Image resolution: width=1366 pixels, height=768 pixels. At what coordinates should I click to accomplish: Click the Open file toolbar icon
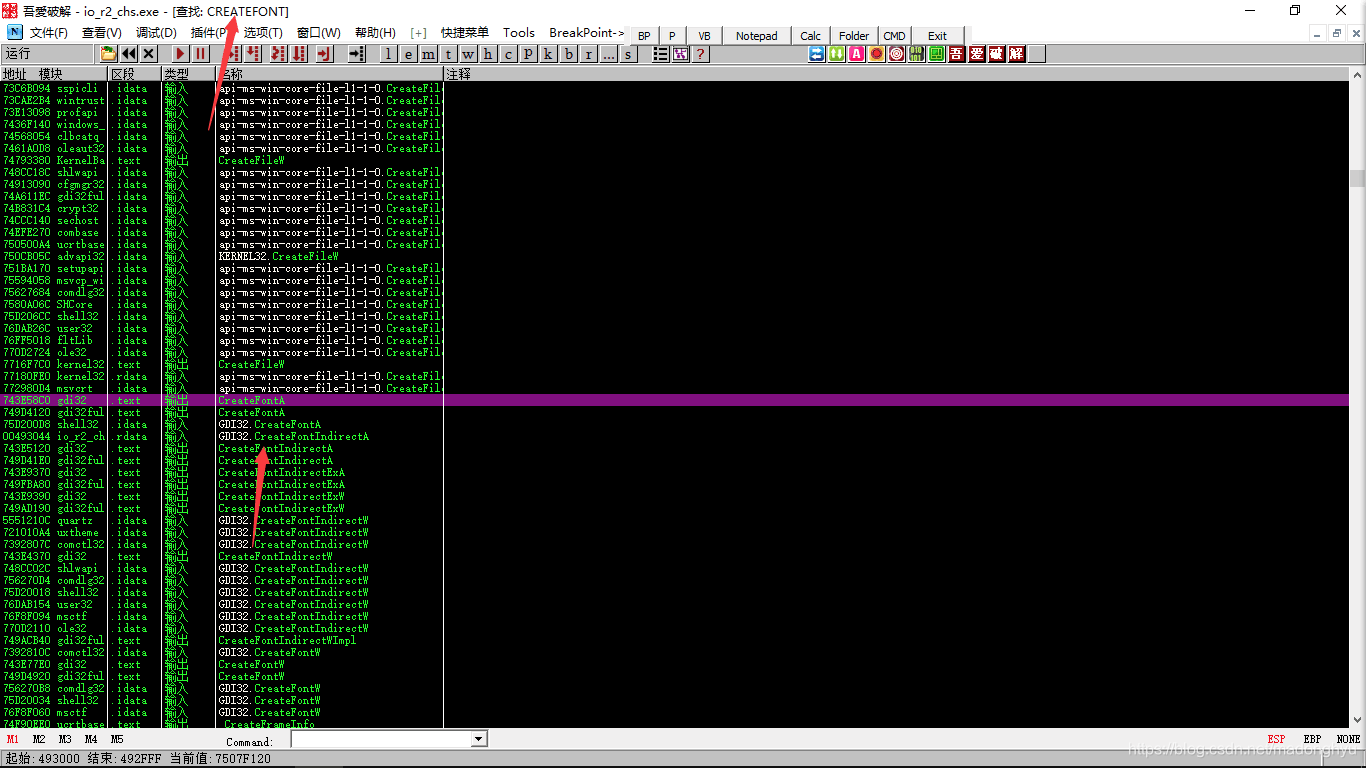point(108,54)
